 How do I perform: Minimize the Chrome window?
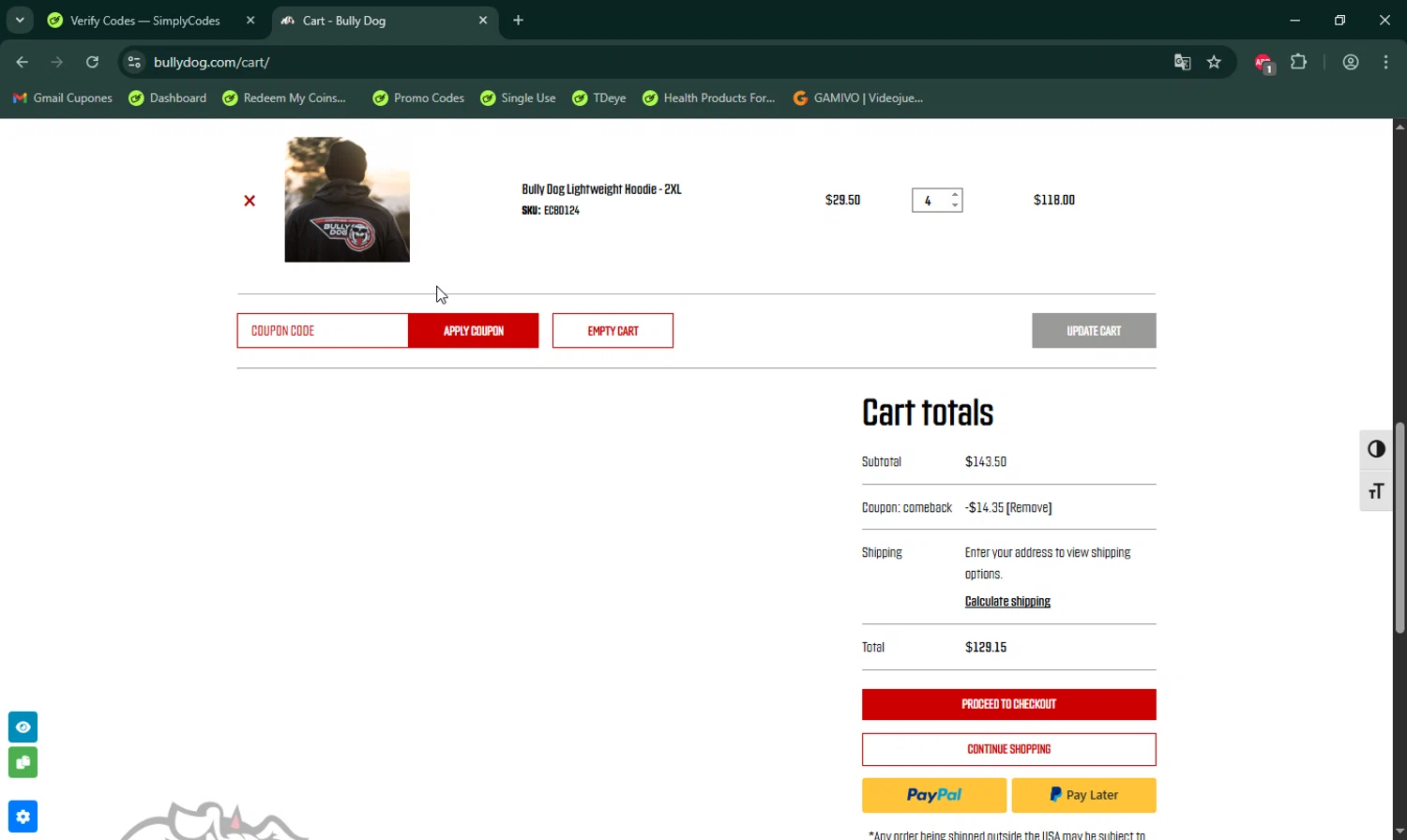(1294, 20)
